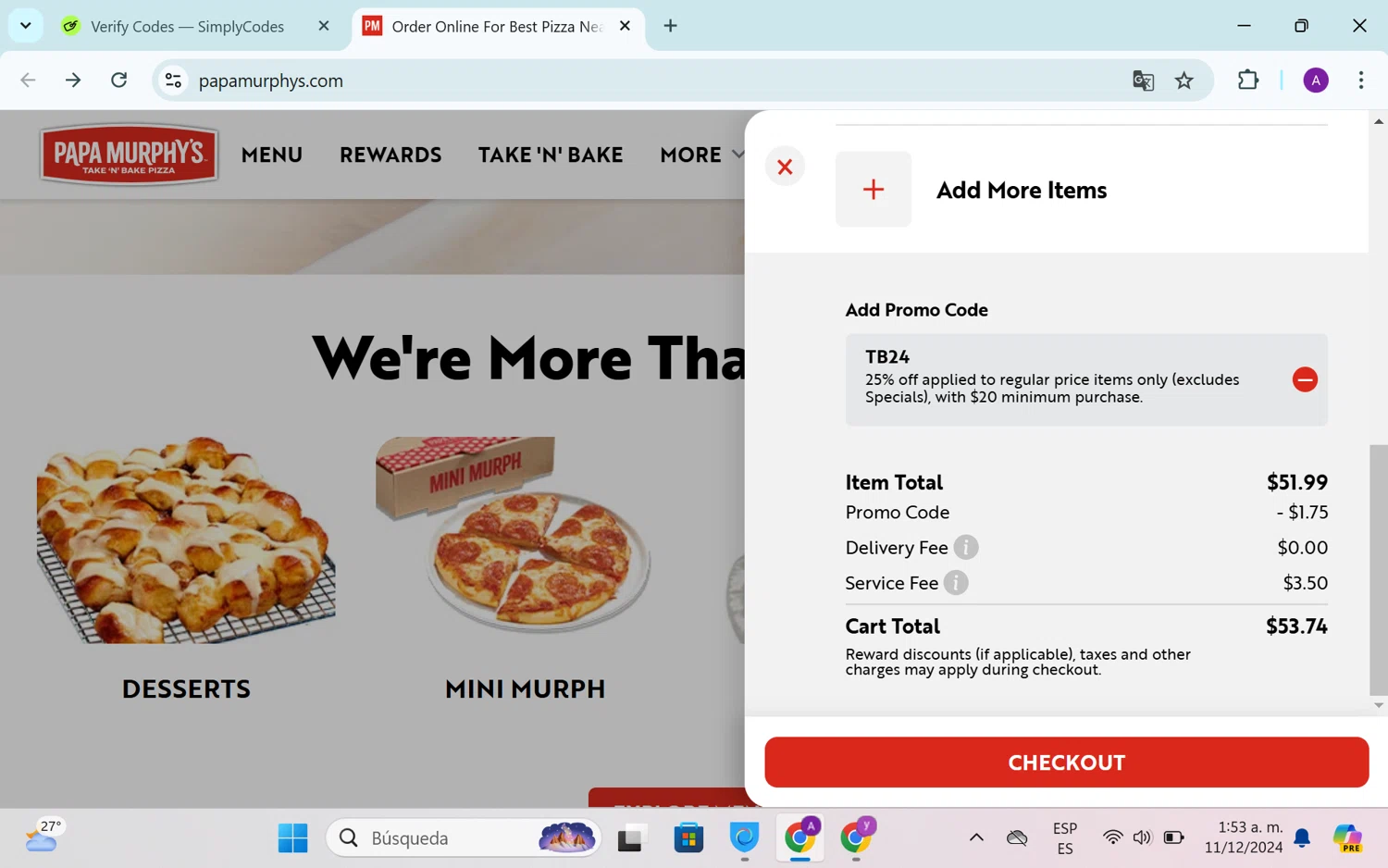
Task: Click the cart scrollbar down arrow
Action: pyautogui.click(x=1378, y=705)
